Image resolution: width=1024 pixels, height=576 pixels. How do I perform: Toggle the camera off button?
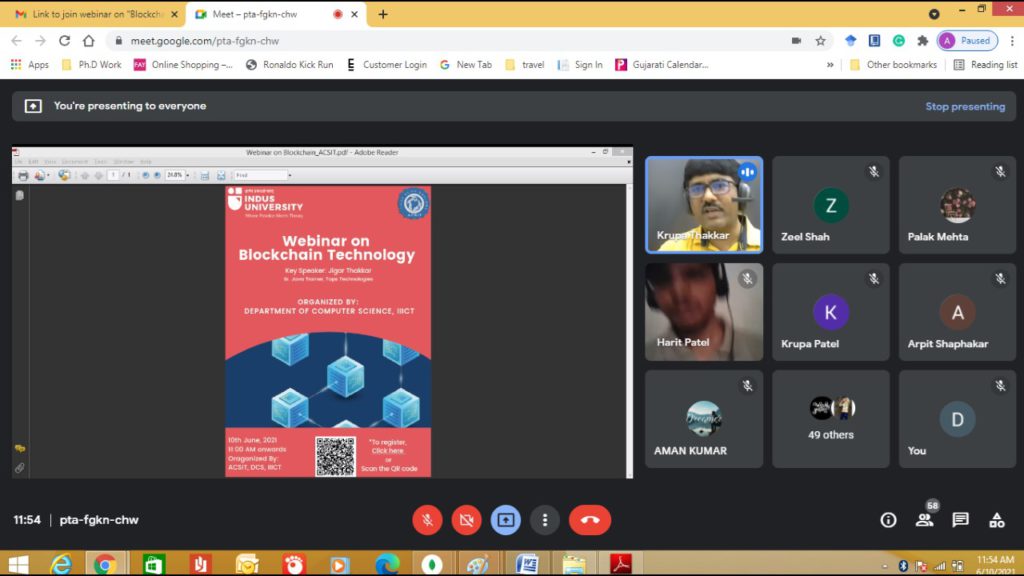(x=466, y=520)
